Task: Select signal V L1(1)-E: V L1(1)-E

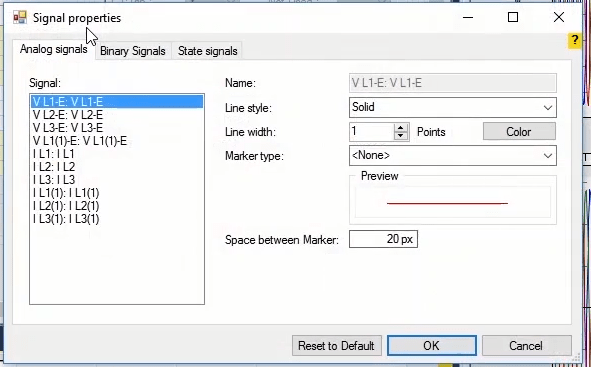Action: click(117, 141)
